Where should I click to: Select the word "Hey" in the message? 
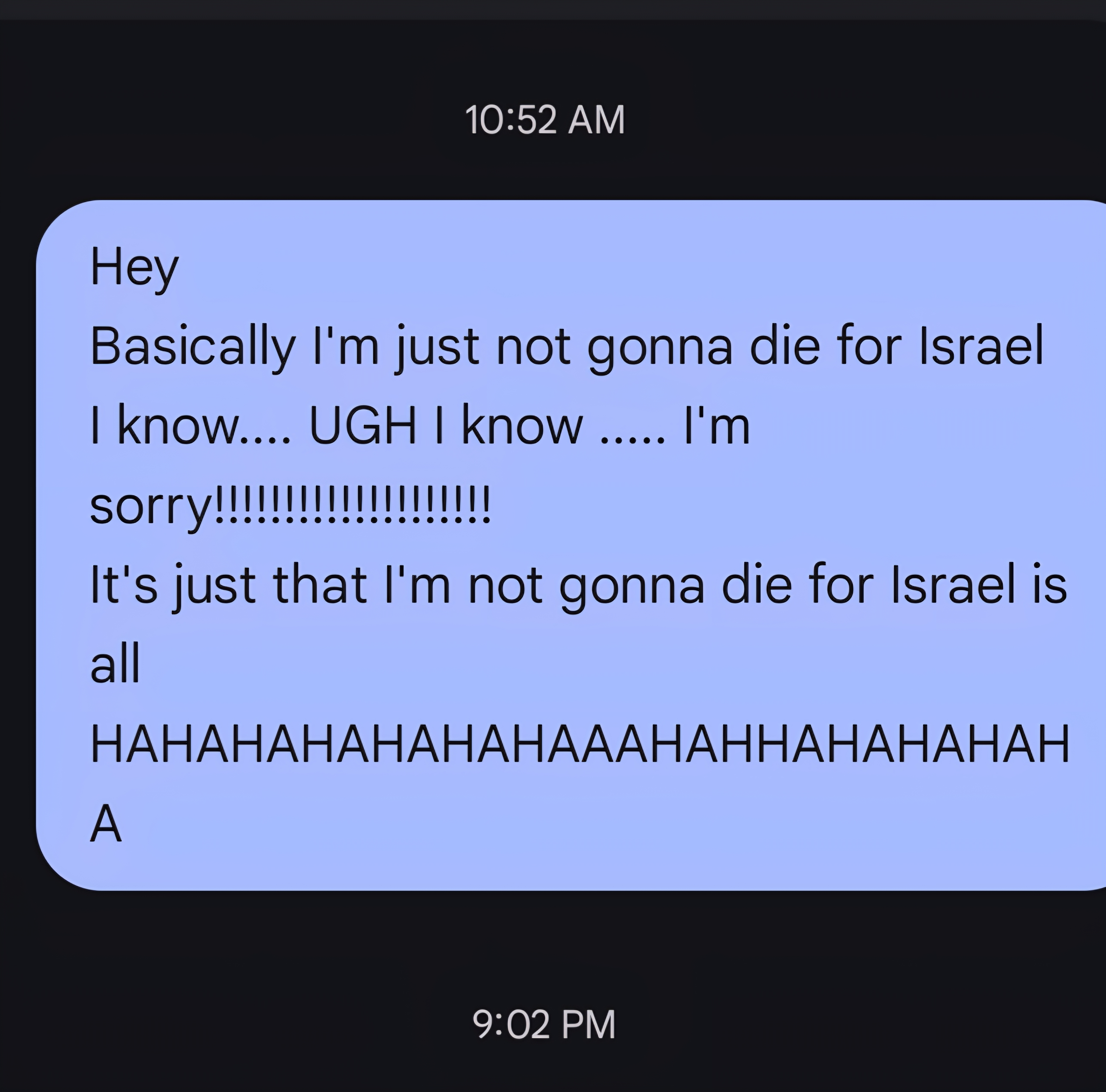click(135, 268)
